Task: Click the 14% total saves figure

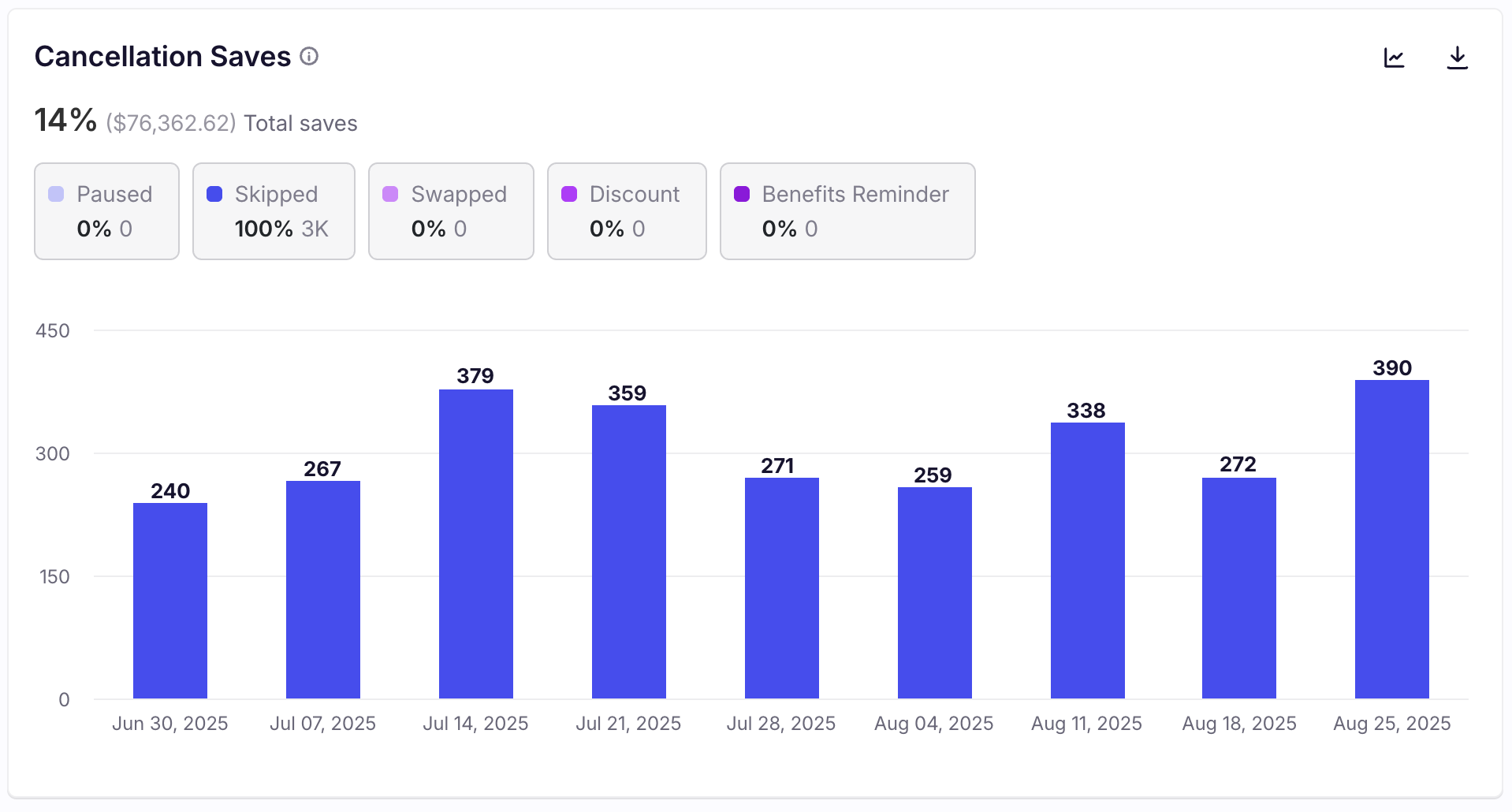Action: 65,121
